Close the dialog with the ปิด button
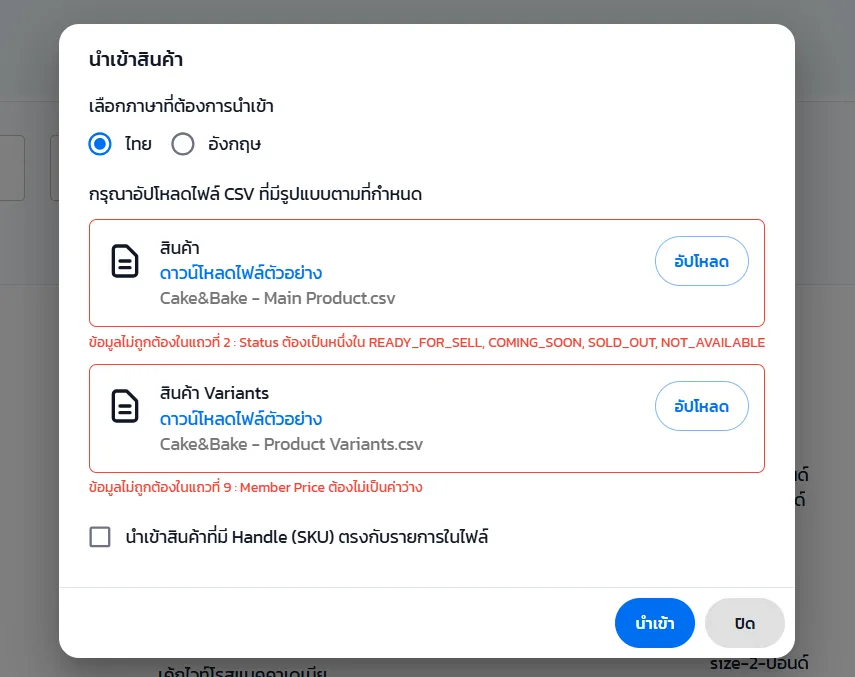The image size is (855, 677). [x=744, y=623]
